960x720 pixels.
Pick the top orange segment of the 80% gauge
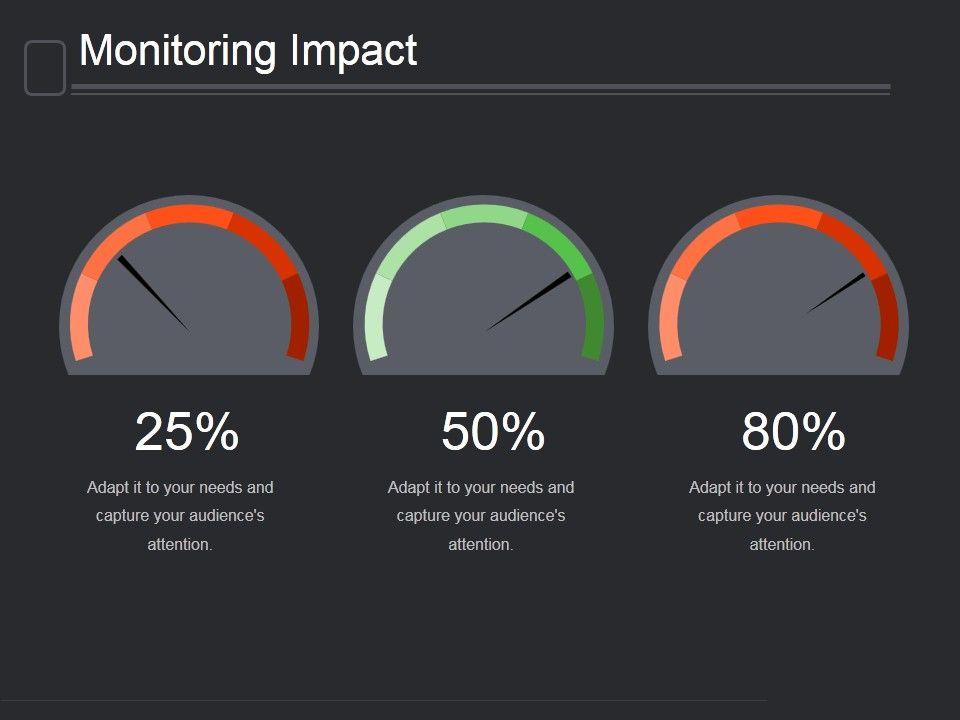pyautogui.click(x=779, y=215)
